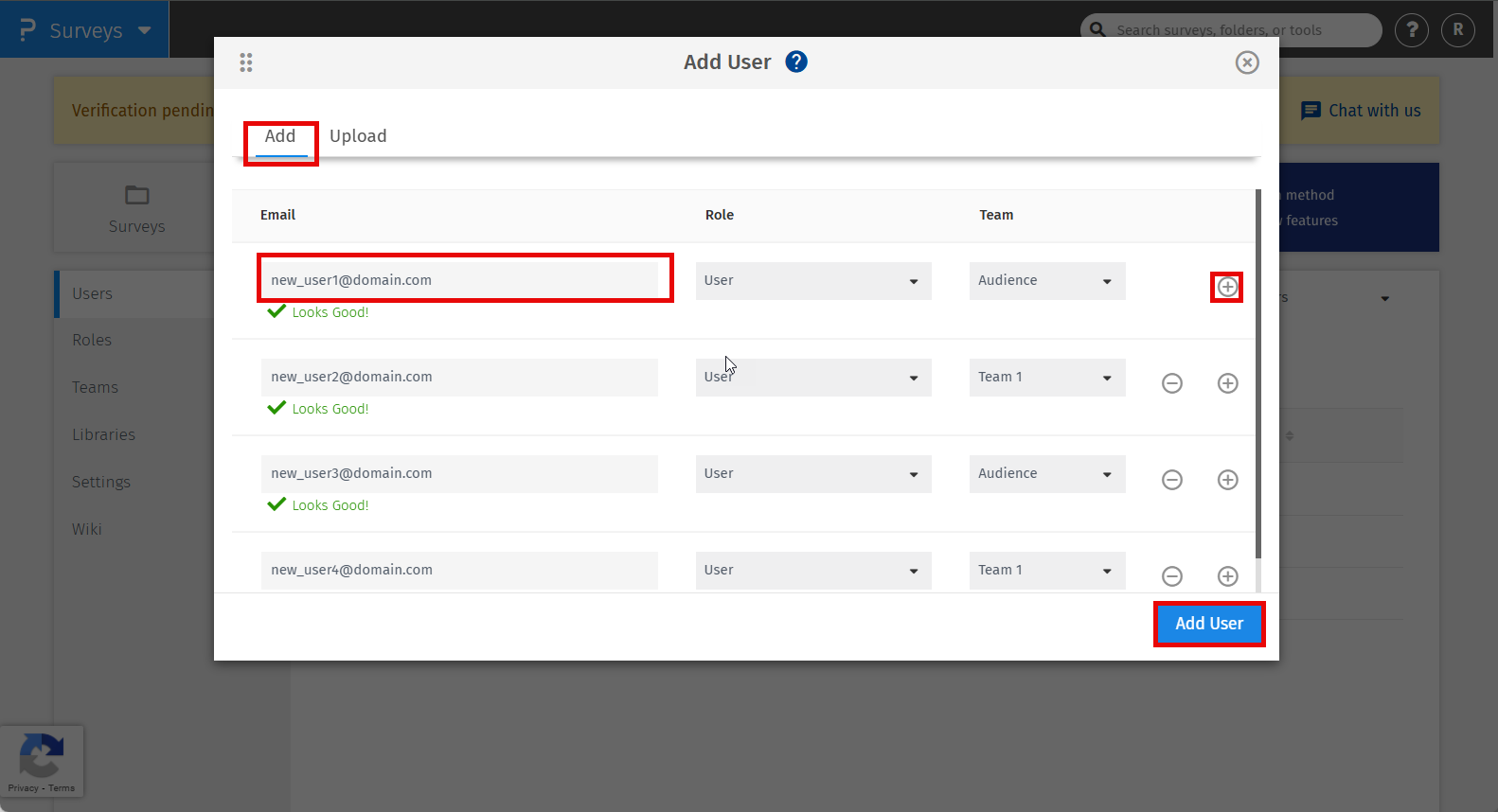Click the dialog's vertical scrollbar
Image resolution: width=1498 pixels, height=812 pixels.
point(1258,379)
